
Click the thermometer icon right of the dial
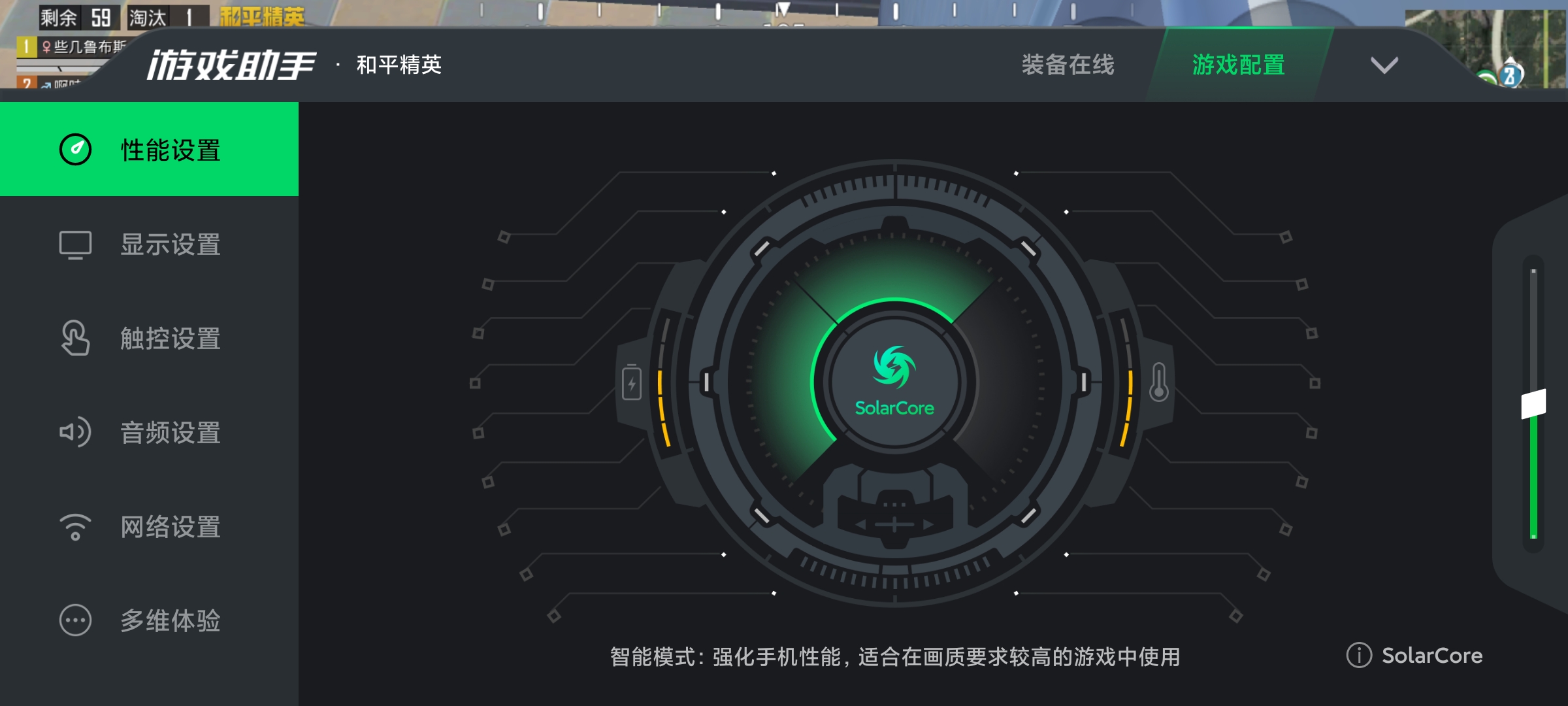(1159, 382)
